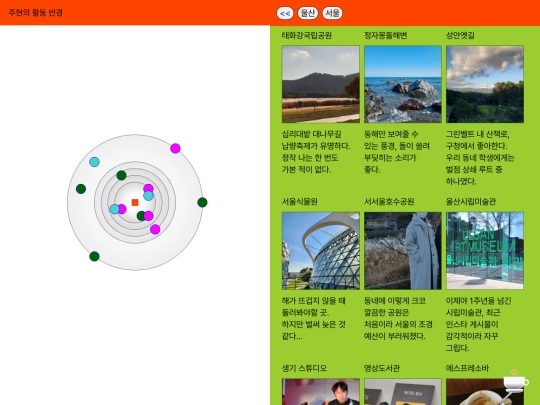Click the cyan dot in upper-left of outer circle
Image resolution: width=540 pixels, height=405 pixels.
point(94,162)
